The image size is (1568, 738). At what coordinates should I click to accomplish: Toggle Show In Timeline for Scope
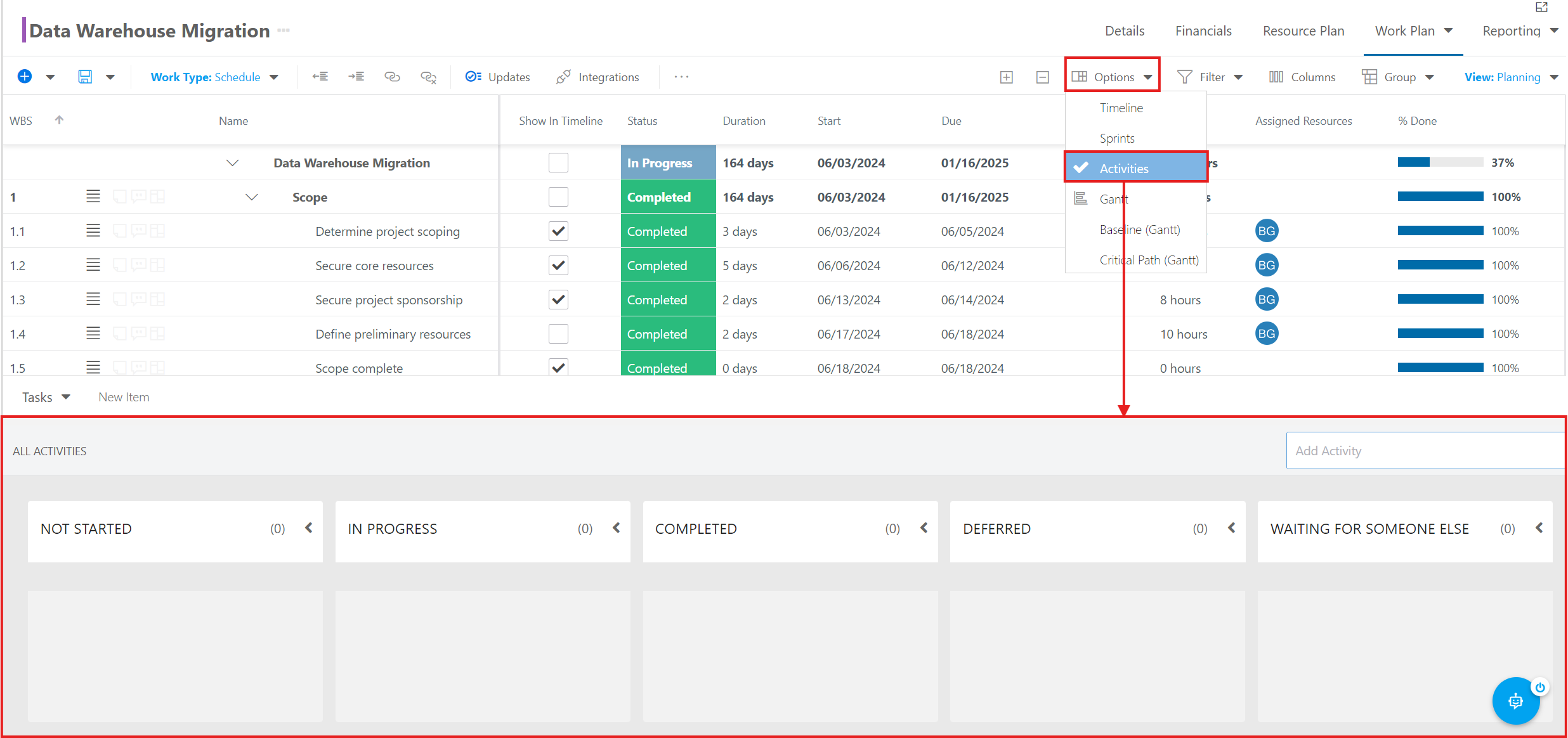558,197
